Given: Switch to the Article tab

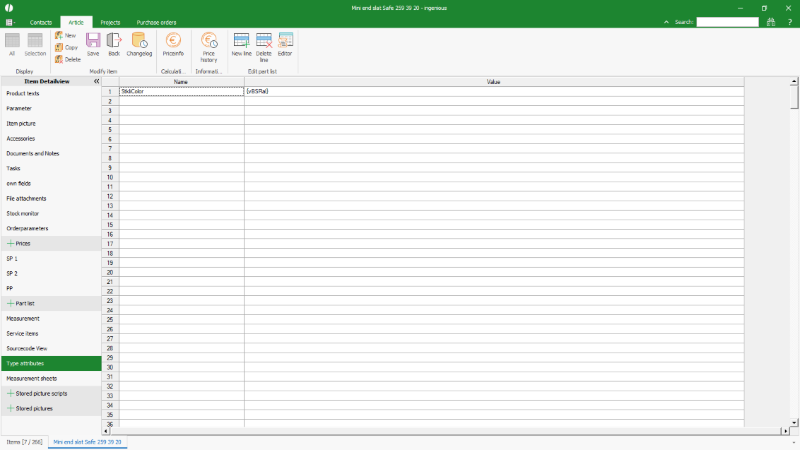Looking at the screenshot, I should point(76,22).
